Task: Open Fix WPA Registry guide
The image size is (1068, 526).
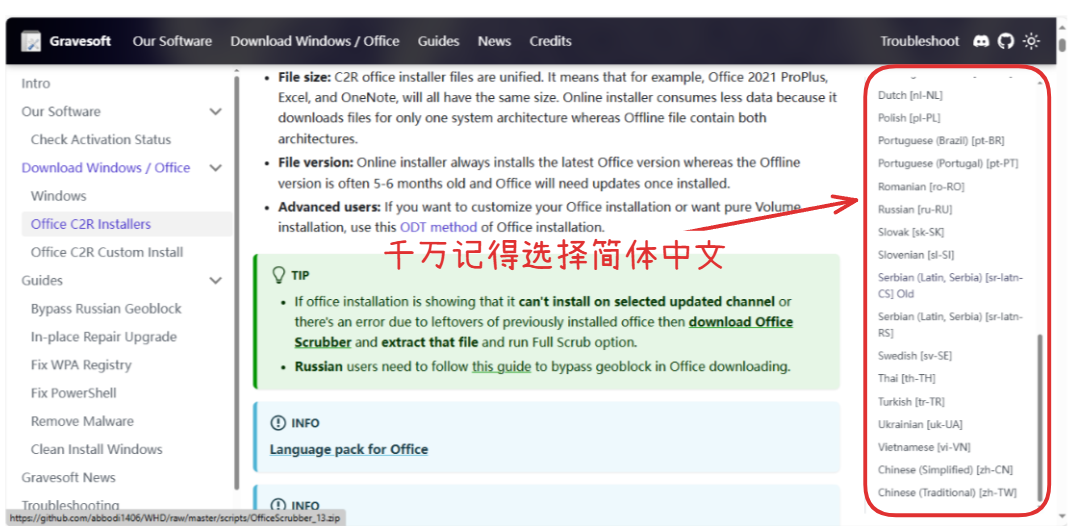Action: 81,365
